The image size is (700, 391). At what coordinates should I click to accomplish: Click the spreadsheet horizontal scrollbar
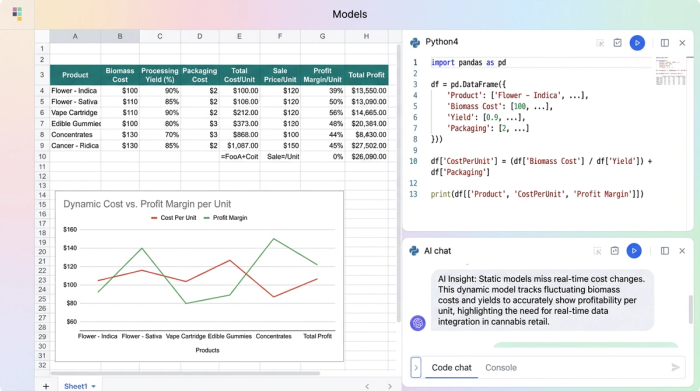[x=185, y=373]
